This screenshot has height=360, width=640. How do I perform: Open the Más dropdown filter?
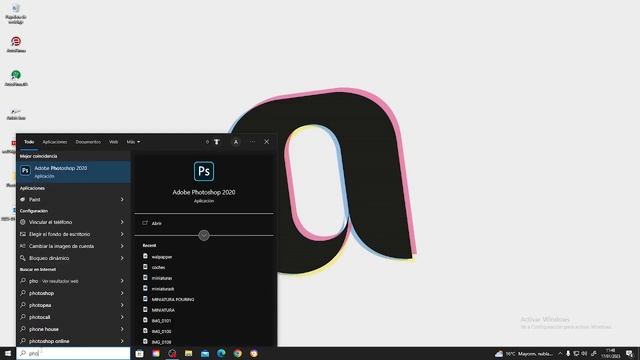[133, 142]
